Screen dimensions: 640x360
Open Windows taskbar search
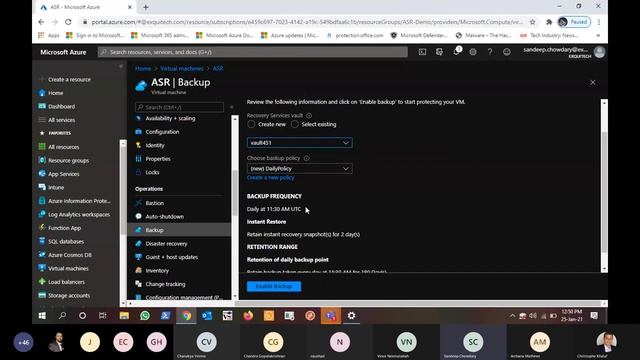coord(62,316)
